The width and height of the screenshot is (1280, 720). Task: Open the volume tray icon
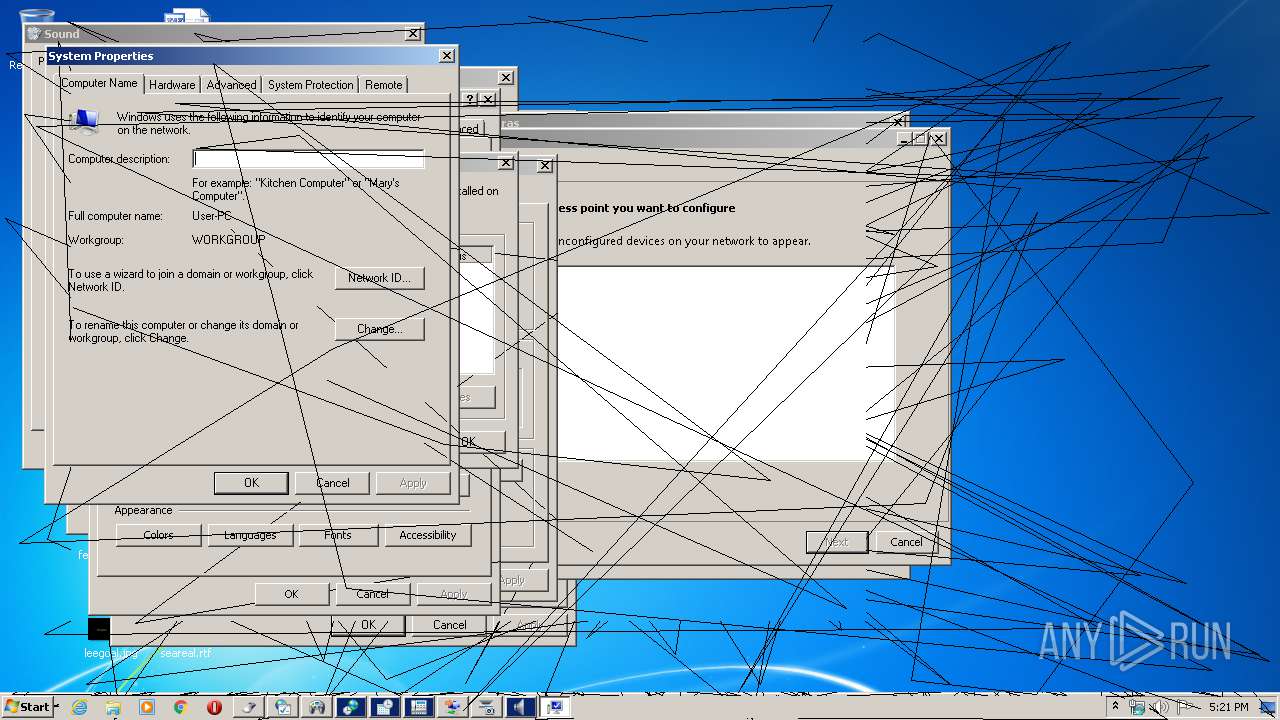[1160, 707]
